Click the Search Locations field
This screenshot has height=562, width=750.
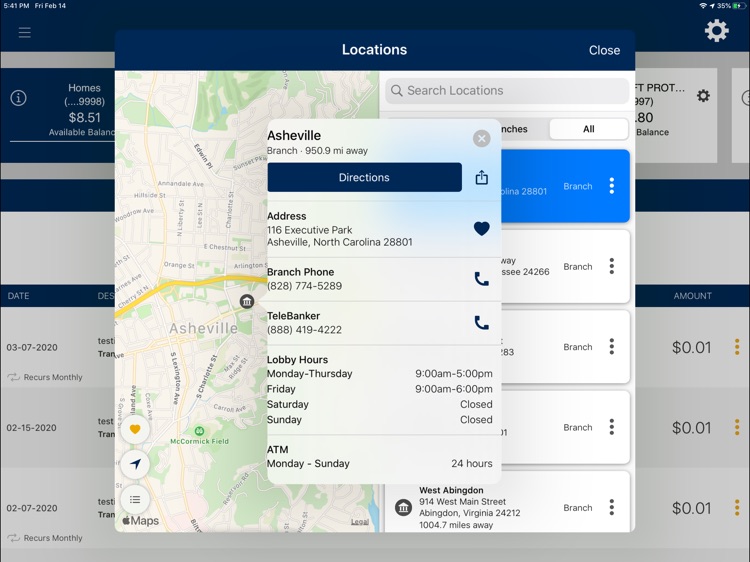pyautogui.click(x=507, y=91)
